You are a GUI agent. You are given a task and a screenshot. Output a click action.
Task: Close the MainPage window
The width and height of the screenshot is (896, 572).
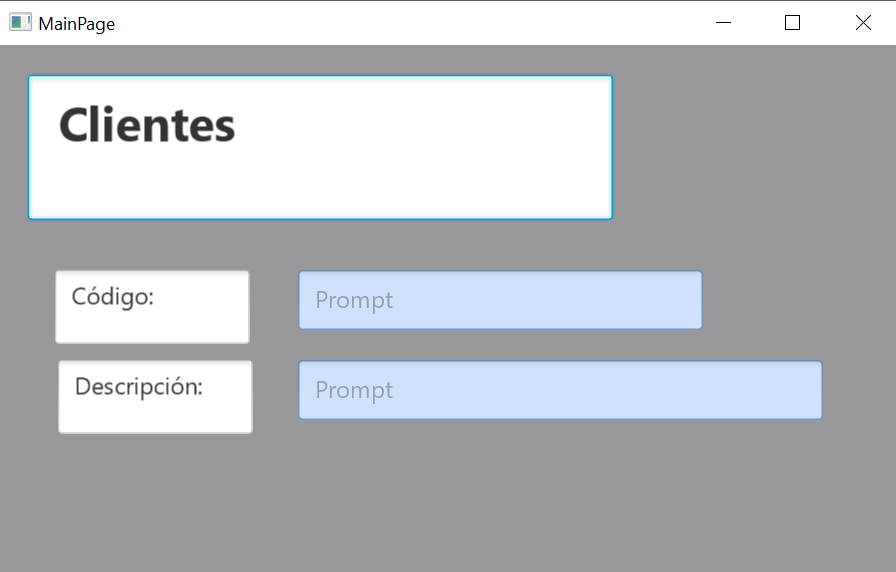pos(863,22)
